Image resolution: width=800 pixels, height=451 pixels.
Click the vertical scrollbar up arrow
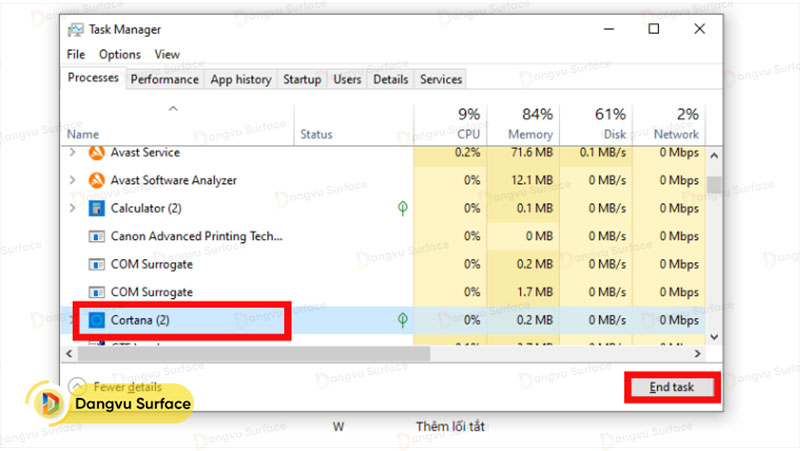(x=714, y=156)
